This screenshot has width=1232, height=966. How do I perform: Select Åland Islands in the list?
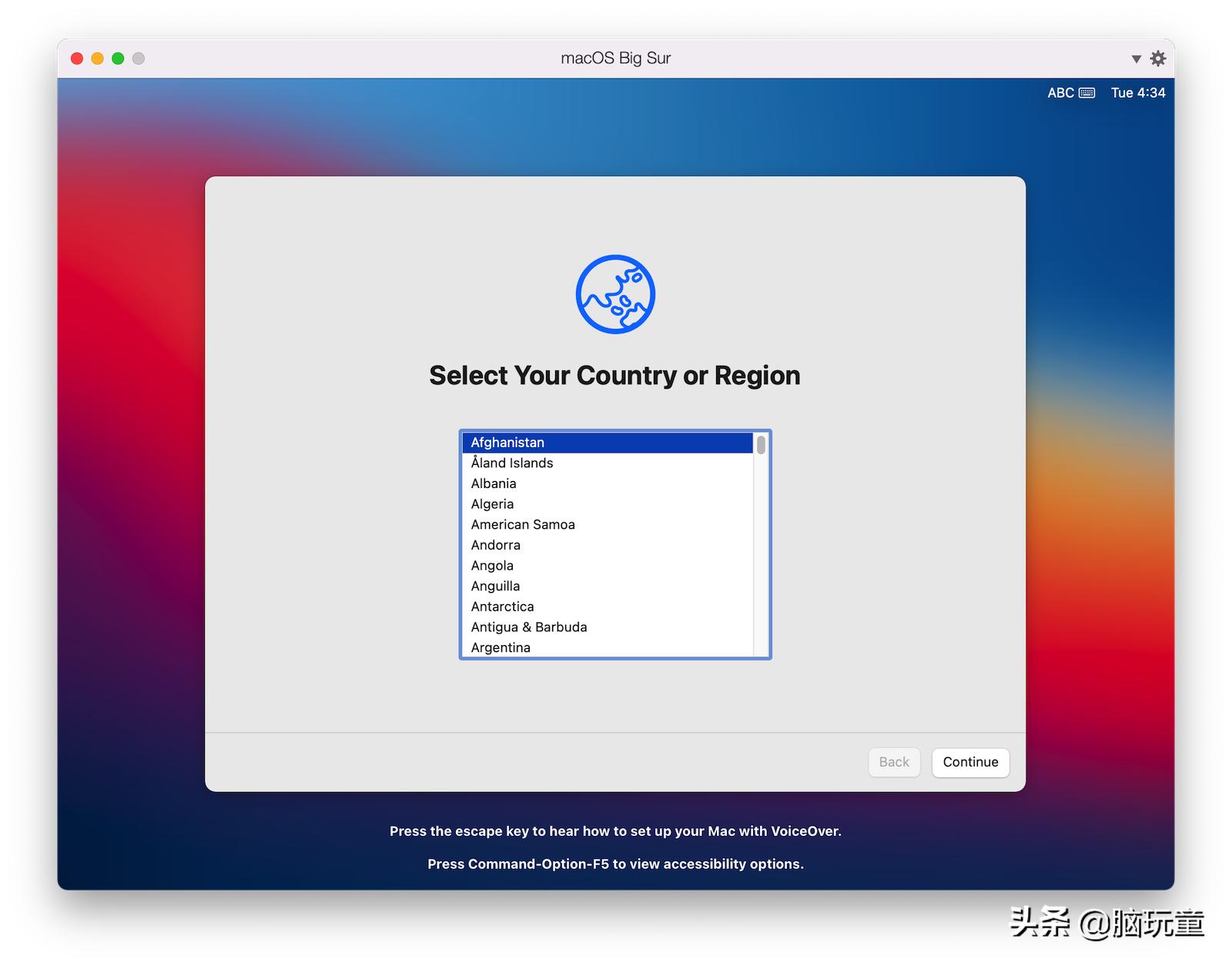(608, 463)
